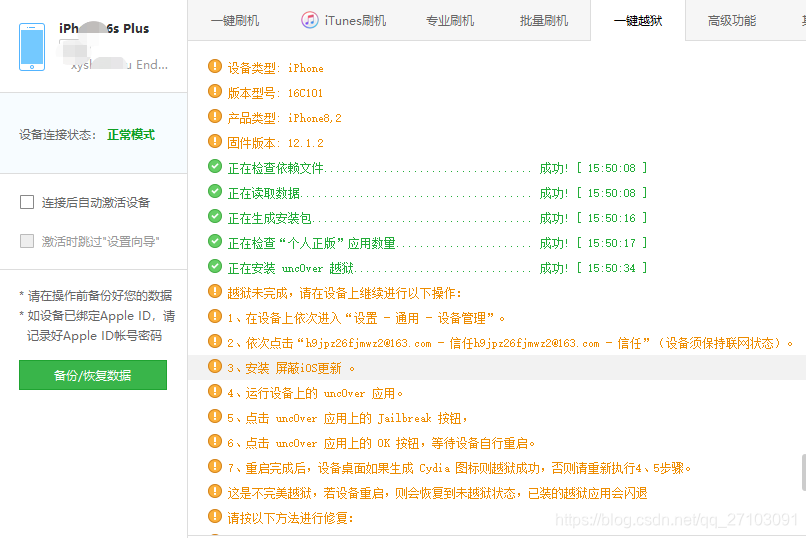The height and width of the screenshot is (538, 806).
Task: Click the warning icon for step 7 Cydia
Action: pyautogui.click(x=215, y=467)
